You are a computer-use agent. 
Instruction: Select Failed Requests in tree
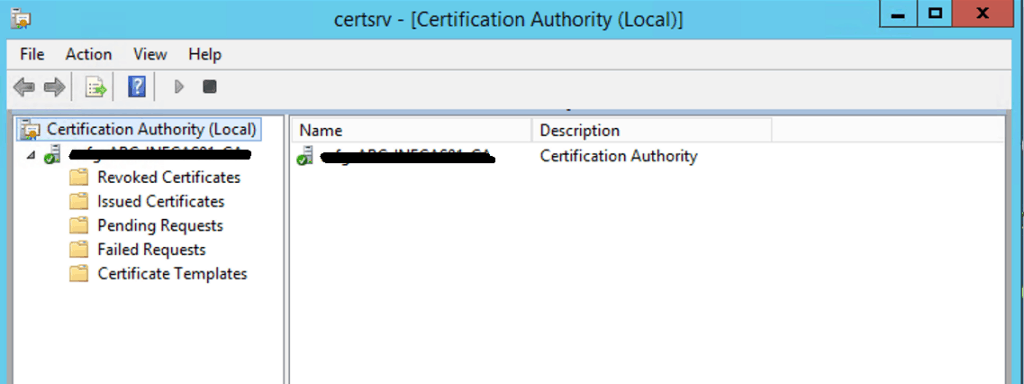(x=152, y=249)
